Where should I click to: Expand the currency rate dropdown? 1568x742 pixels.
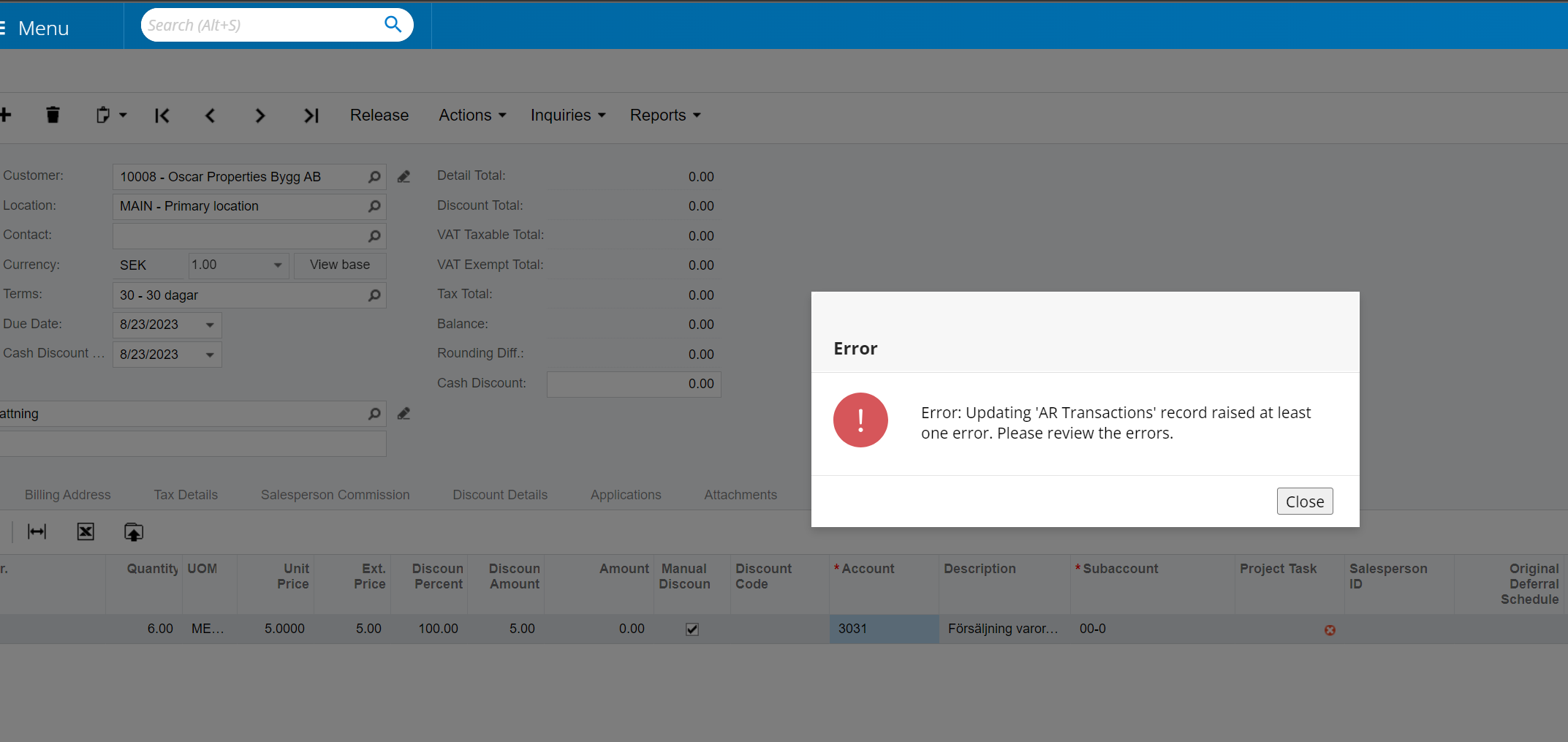pyautogui.click(x=277, y=265)
